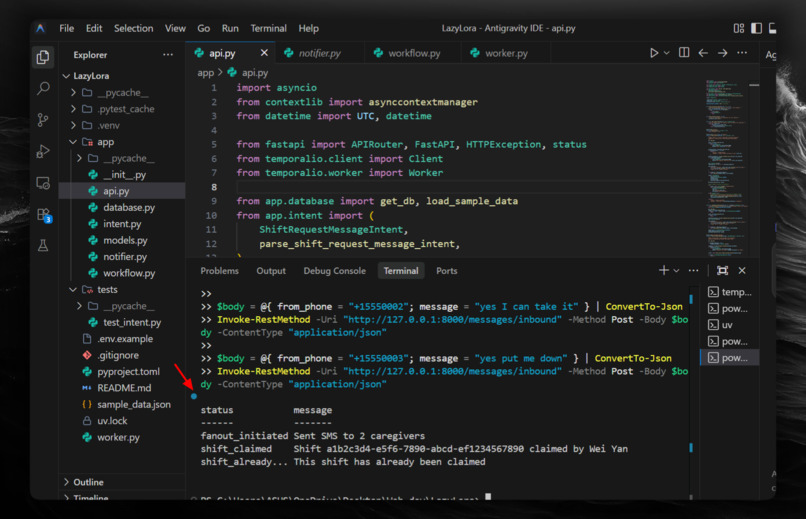Open README.md in the explorer
The image size is (806, 519).
point(124,388)
